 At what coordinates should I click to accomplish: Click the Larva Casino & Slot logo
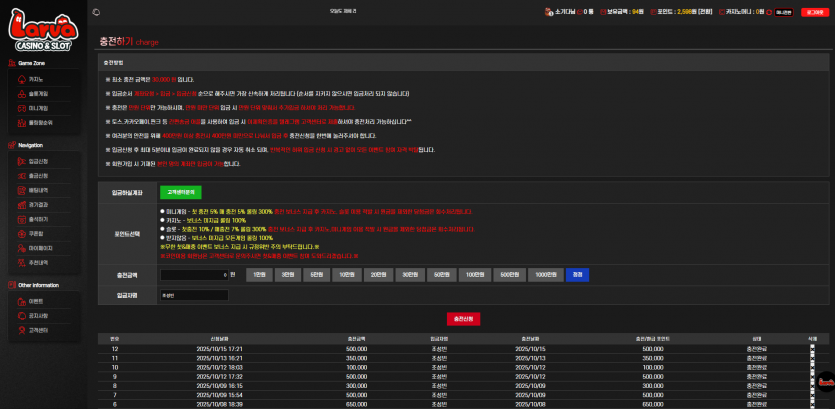(x=43, y=30)
